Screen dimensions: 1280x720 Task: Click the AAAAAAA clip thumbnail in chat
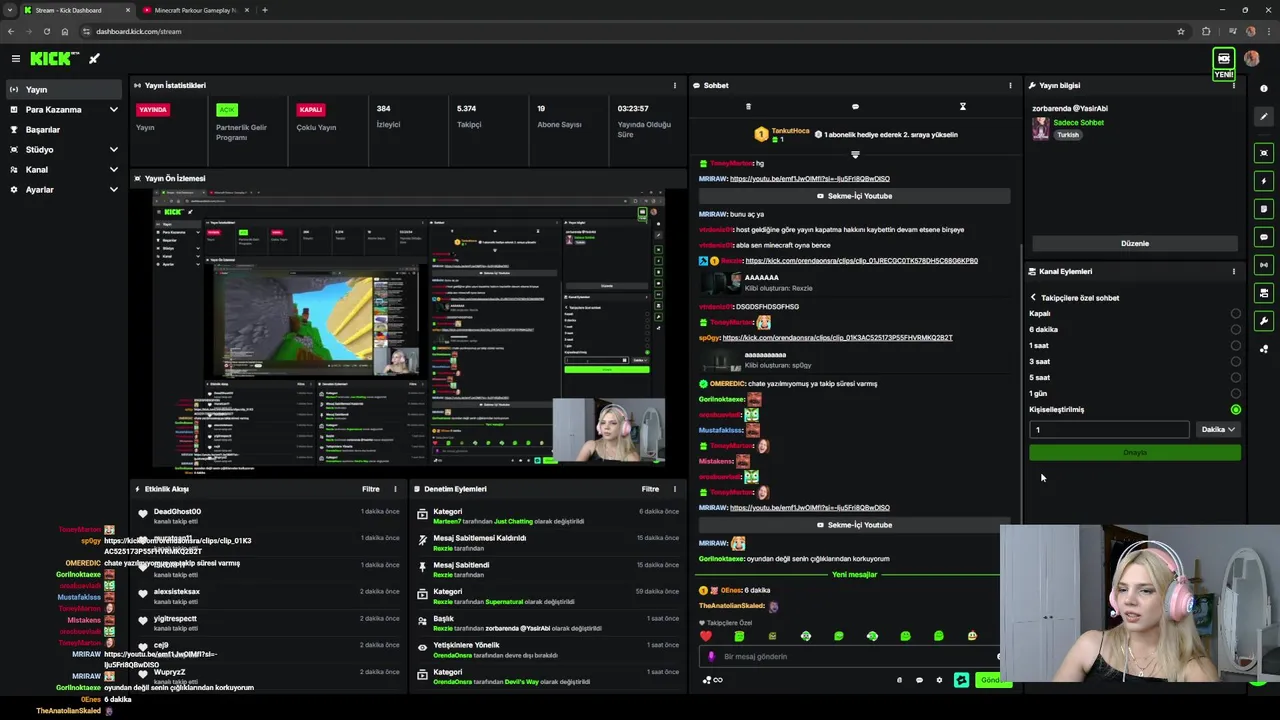coord(720,282)
